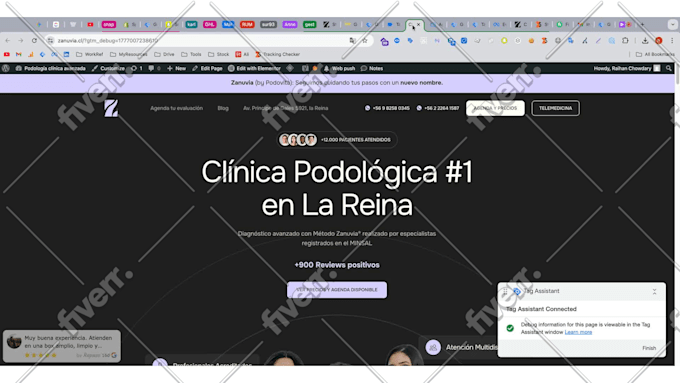680x383 pixels.
Task: Click the Av. Príncipe de Gales address link
Action: 285,108
